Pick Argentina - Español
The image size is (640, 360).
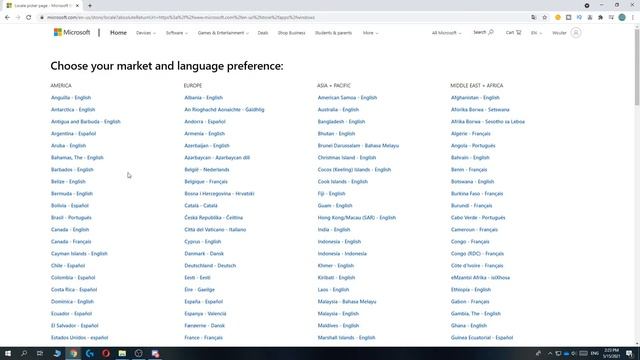click(x=73, y=133)
